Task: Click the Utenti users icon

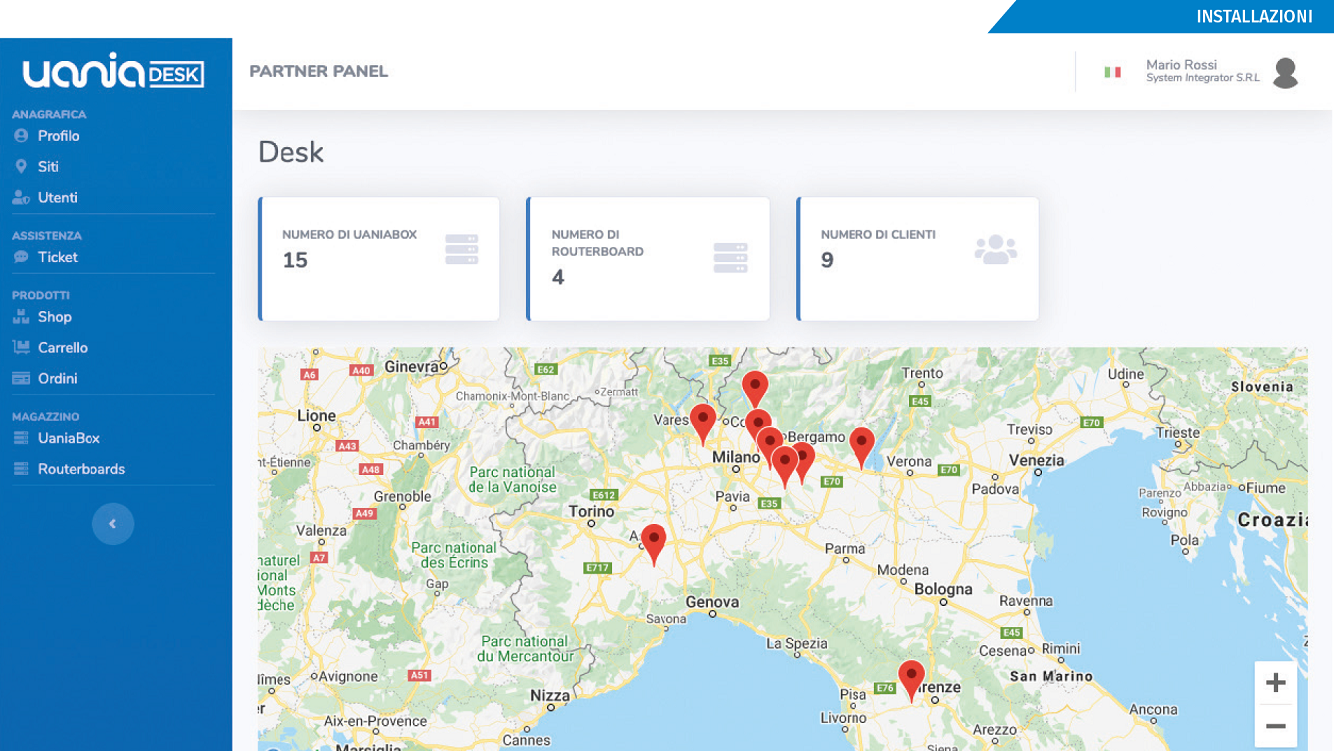Action: coord(21,197)
